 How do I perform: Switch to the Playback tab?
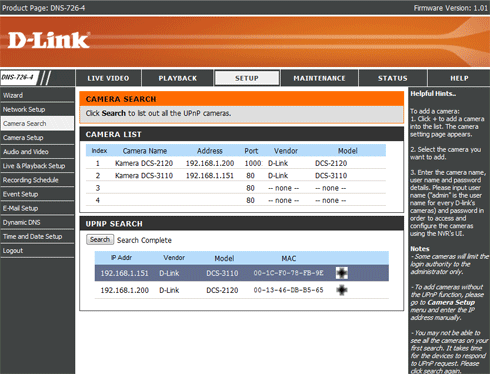(178, 78)
